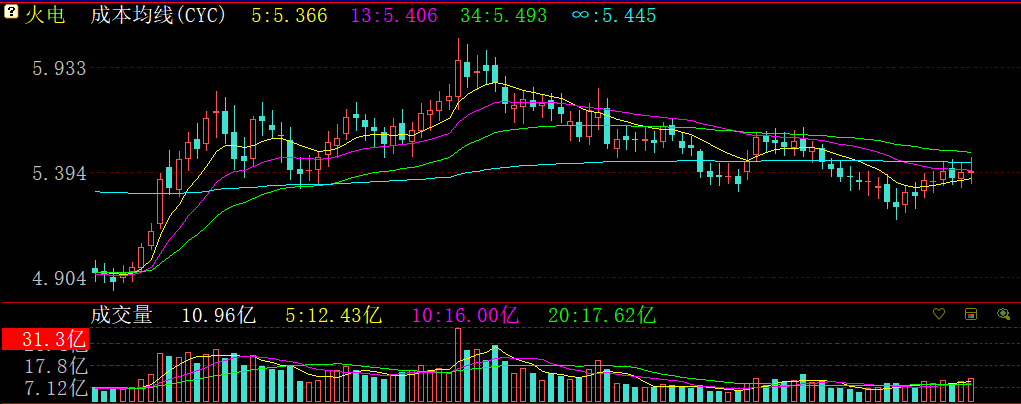Click the heart favorite icon
The width and height of the screenshot is (1021, 404).
[938, 314]
